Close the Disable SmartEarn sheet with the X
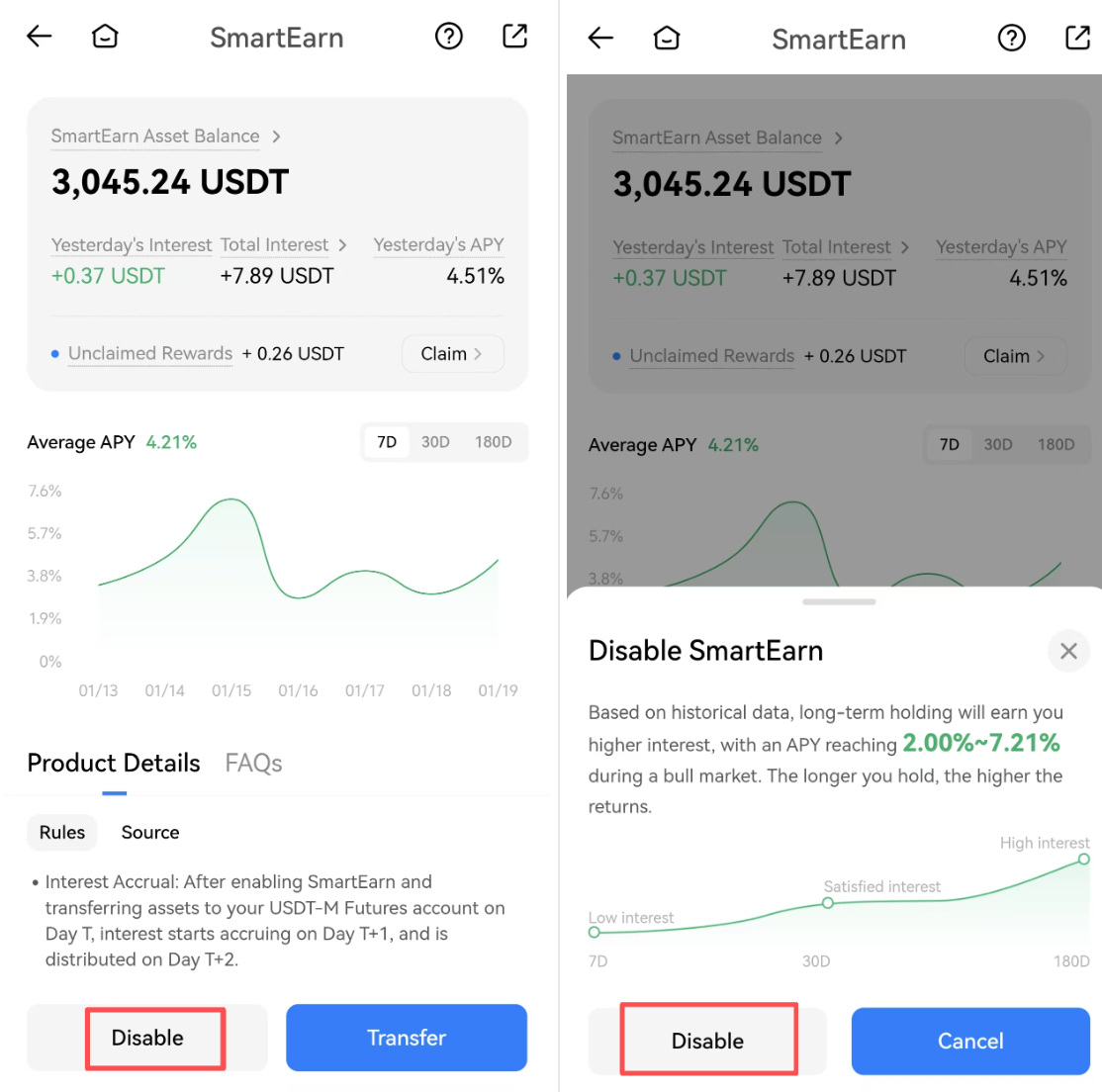The image size is (1102, 1092). pos(1068,651)
